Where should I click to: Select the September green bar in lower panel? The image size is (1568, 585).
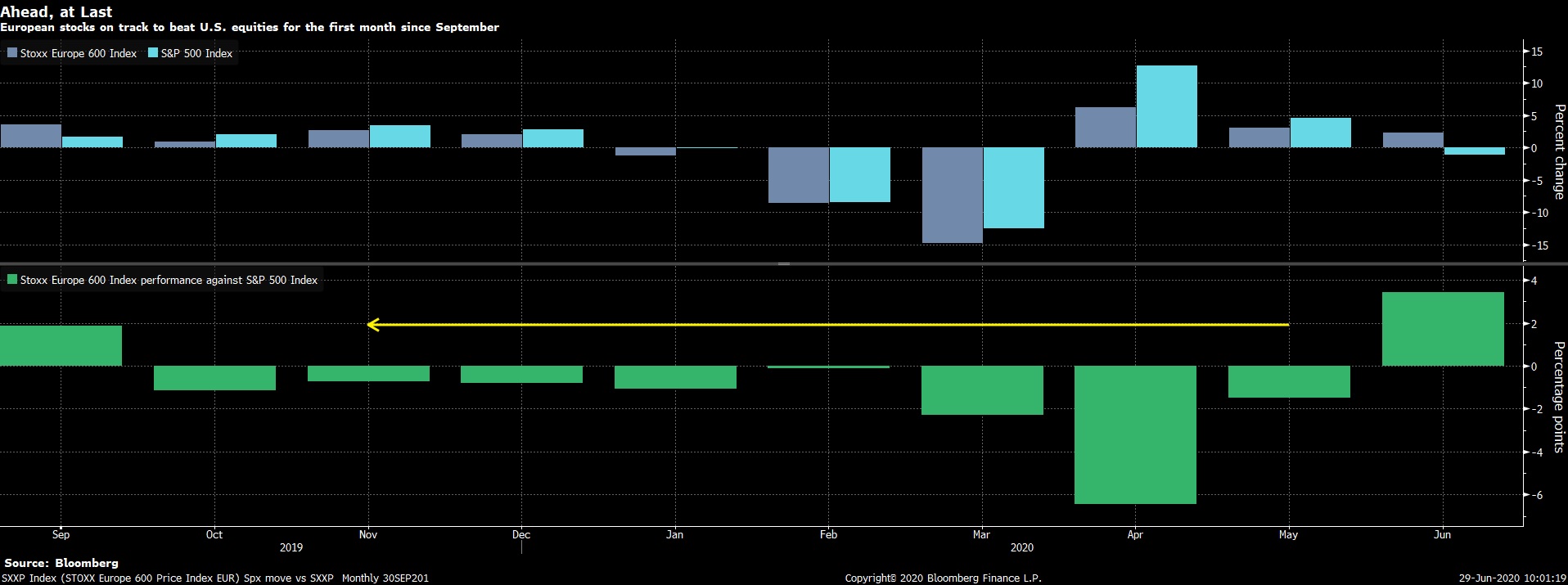pos(61,345)
